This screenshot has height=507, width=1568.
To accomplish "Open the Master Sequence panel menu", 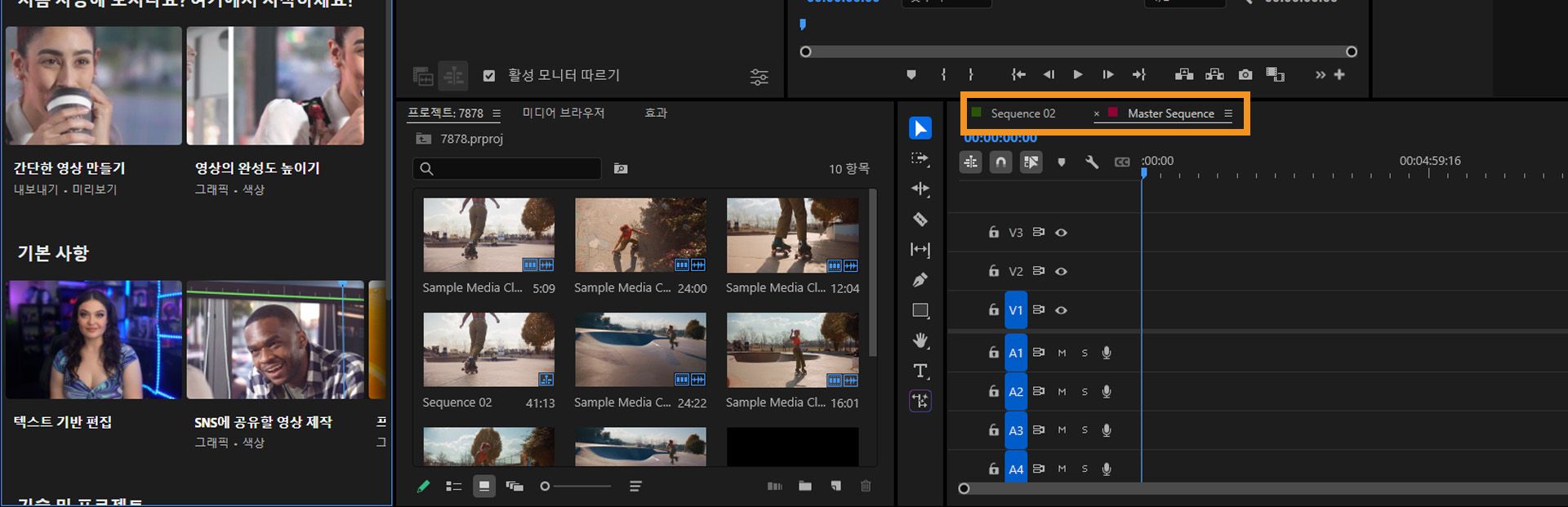I will click(x=1228, y=113).
